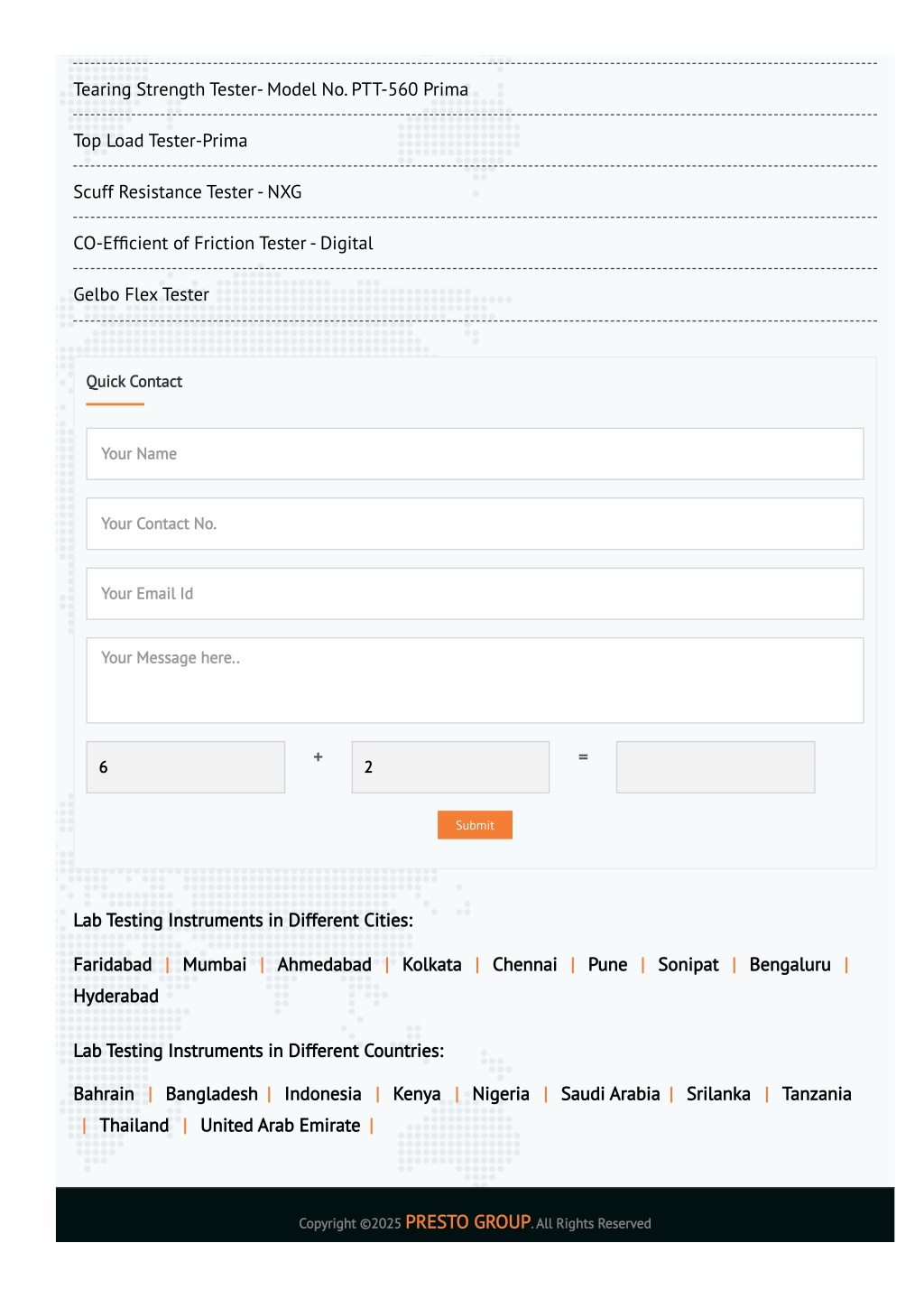Viewport: 924px width, 1308px height.
Task: Open Bangladesh country link
Action: pyautogui.click(x=212, y=1094)
